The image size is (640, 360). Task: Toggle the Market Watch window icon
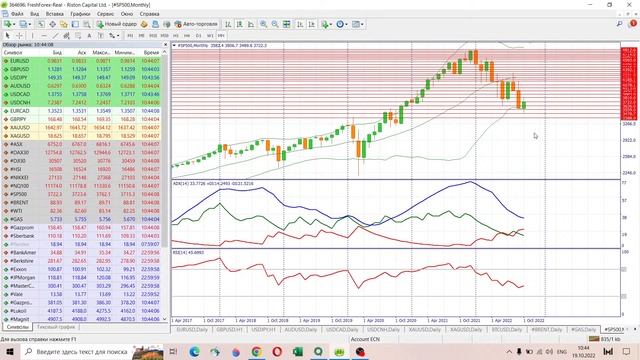(x=41, y=24)
